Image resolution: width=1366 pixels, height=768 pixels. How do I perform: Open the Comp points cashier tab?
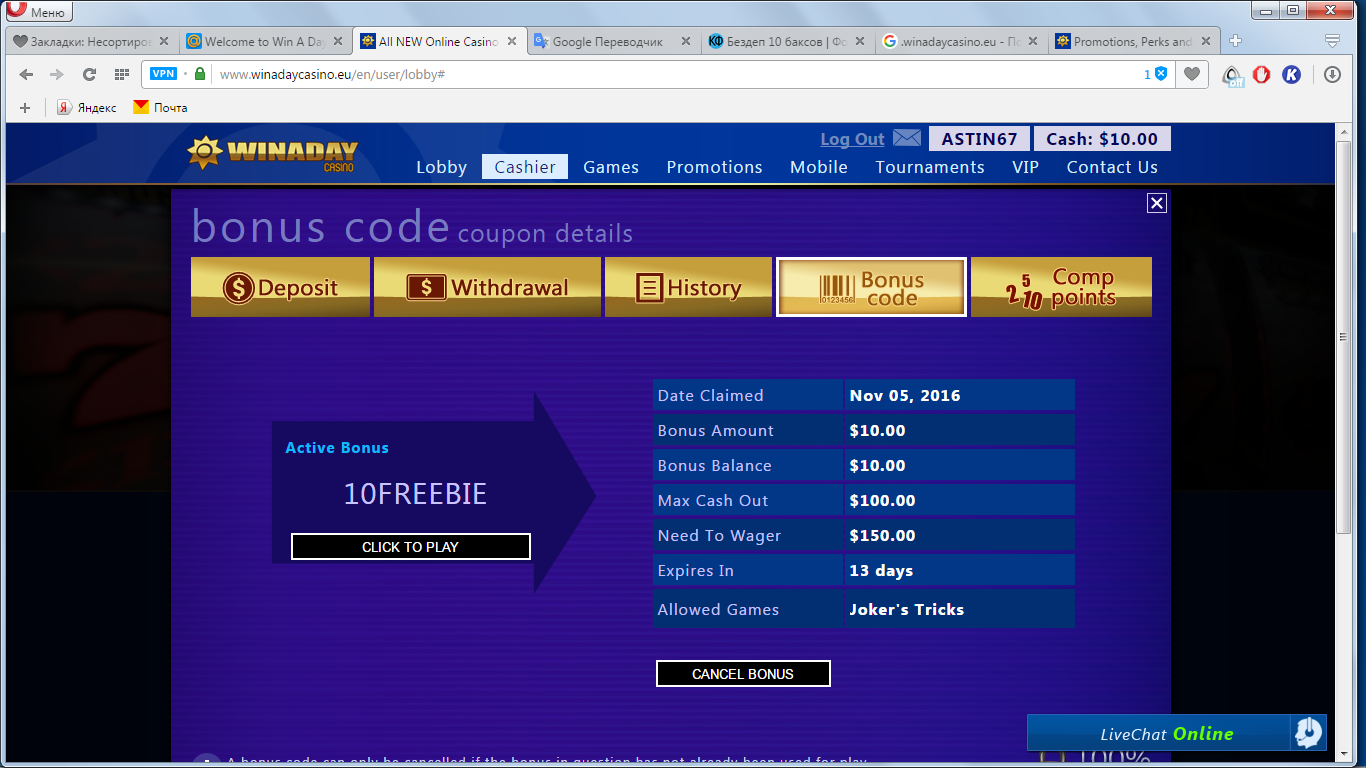point(1061,287)
